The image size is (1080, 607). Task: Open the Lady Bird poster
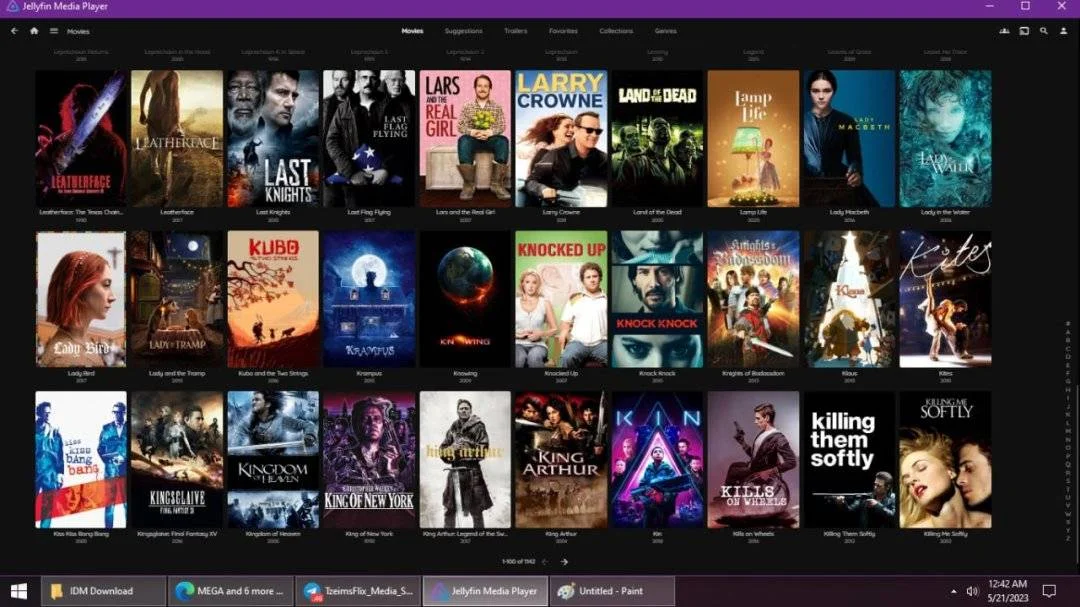click(x=81, y=299)
